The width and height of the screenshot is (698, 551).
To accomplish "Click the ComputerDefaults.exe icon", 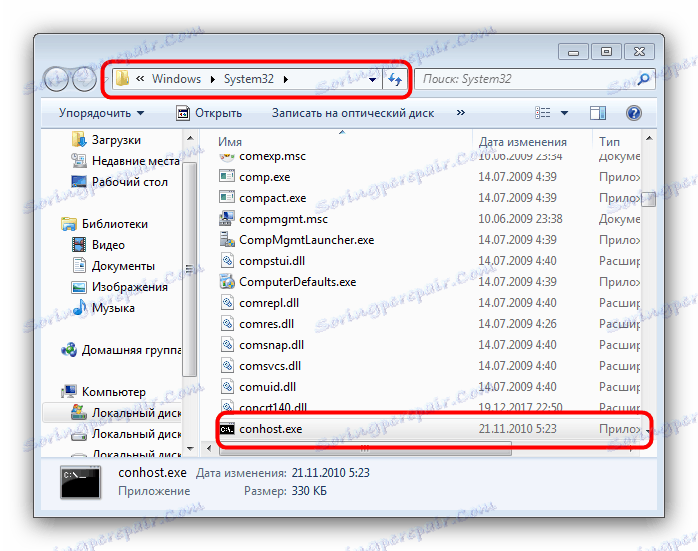I will (x=227, y=281).
